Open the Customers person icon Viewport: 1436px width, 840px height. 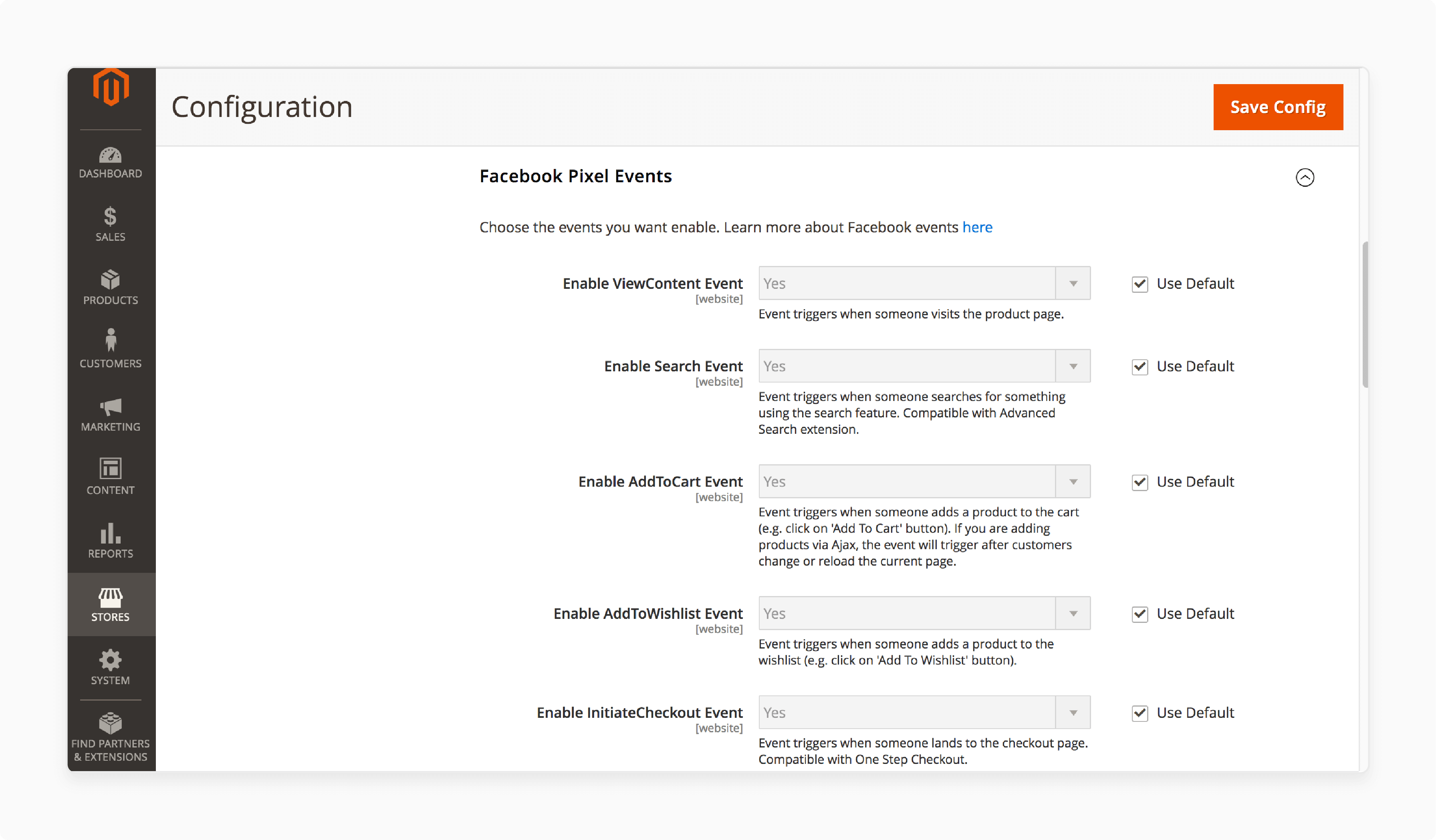coord(111,340)
